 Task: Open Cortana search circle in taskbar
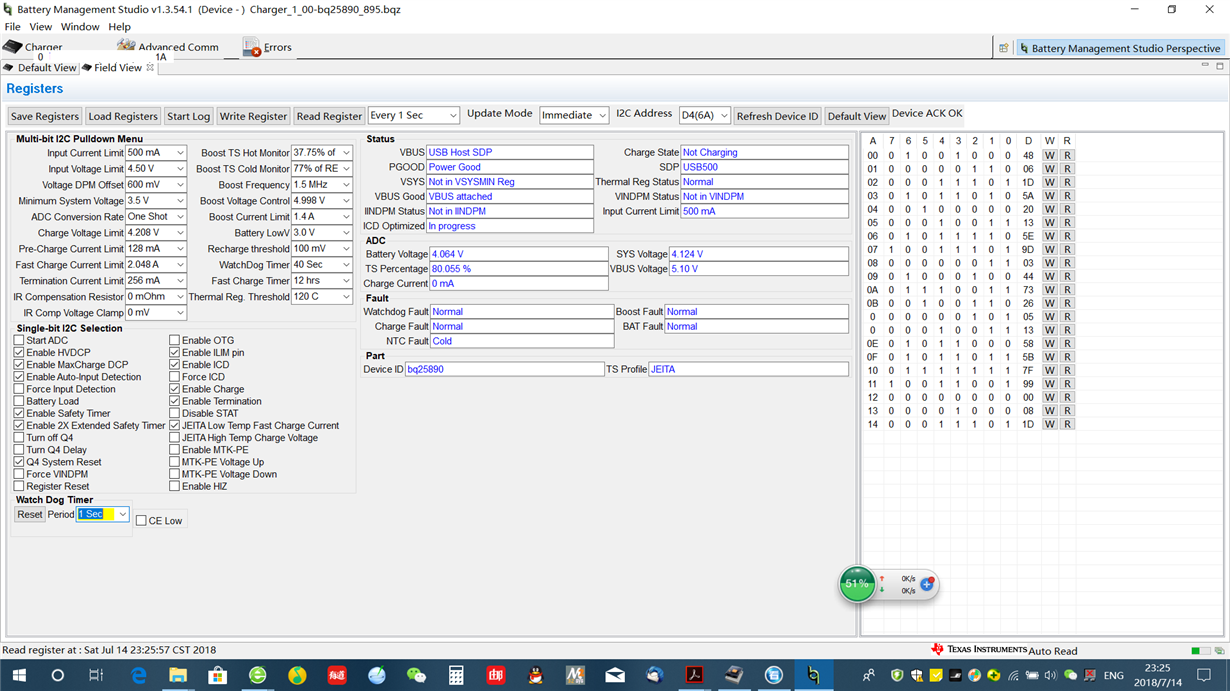click(x=57, y=676)
